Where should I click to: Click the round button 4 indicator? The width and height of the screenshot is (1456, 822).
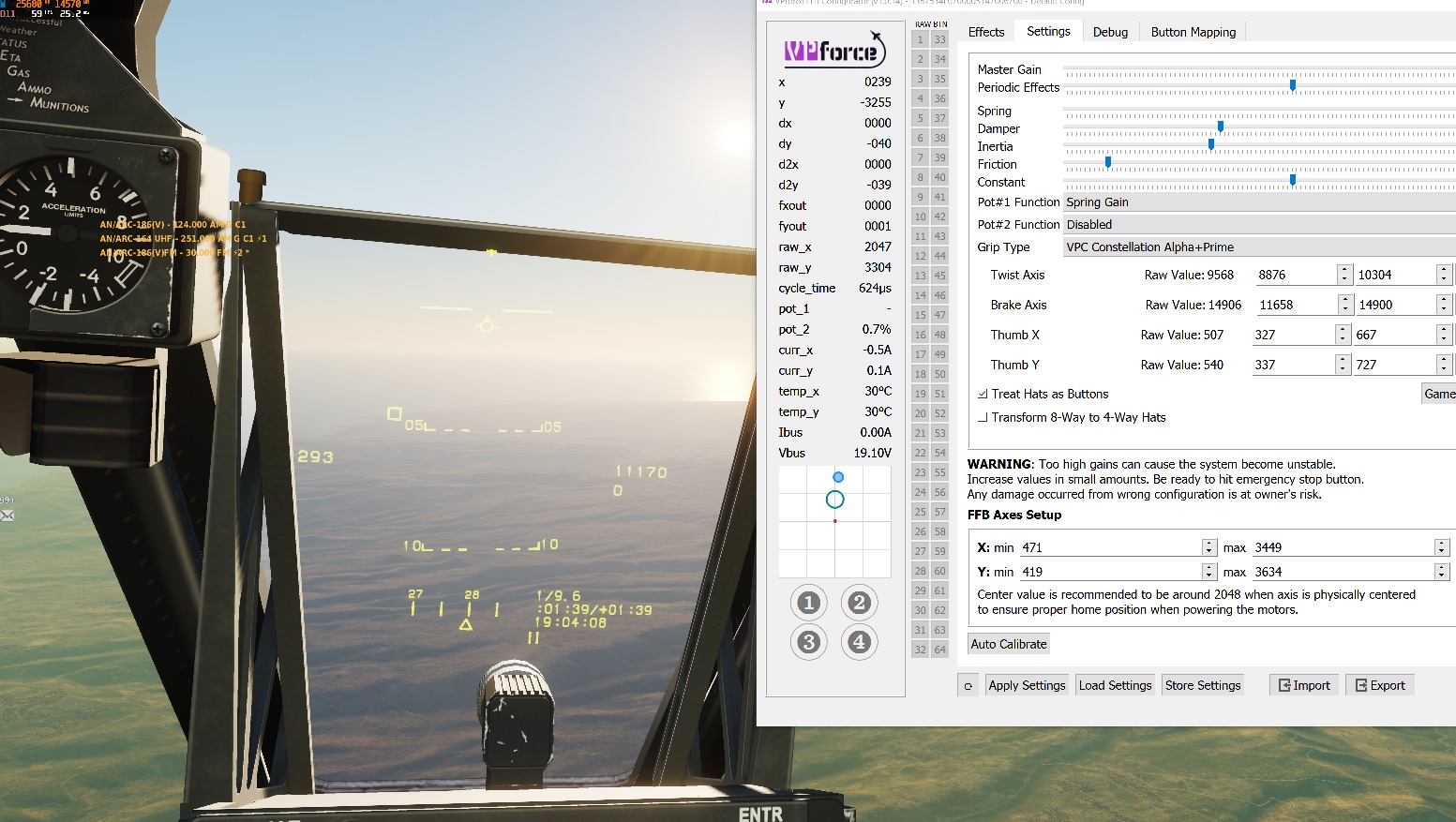click(859, 642)
